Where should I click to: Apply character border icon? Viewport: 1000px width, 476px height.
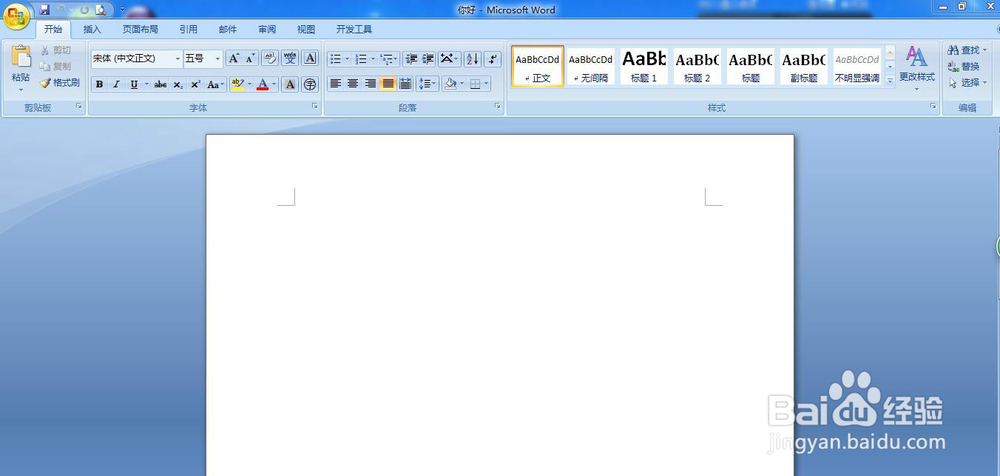(x=310, y=59)
